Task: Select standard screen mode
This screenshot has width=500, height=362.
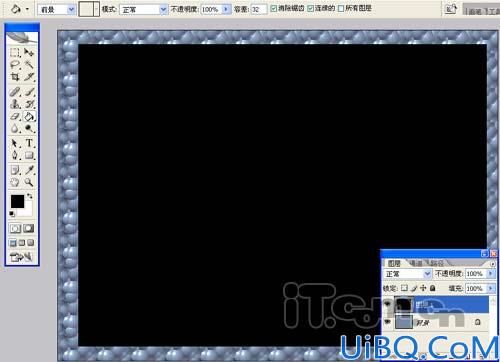Action: click(x=13, y=243)
